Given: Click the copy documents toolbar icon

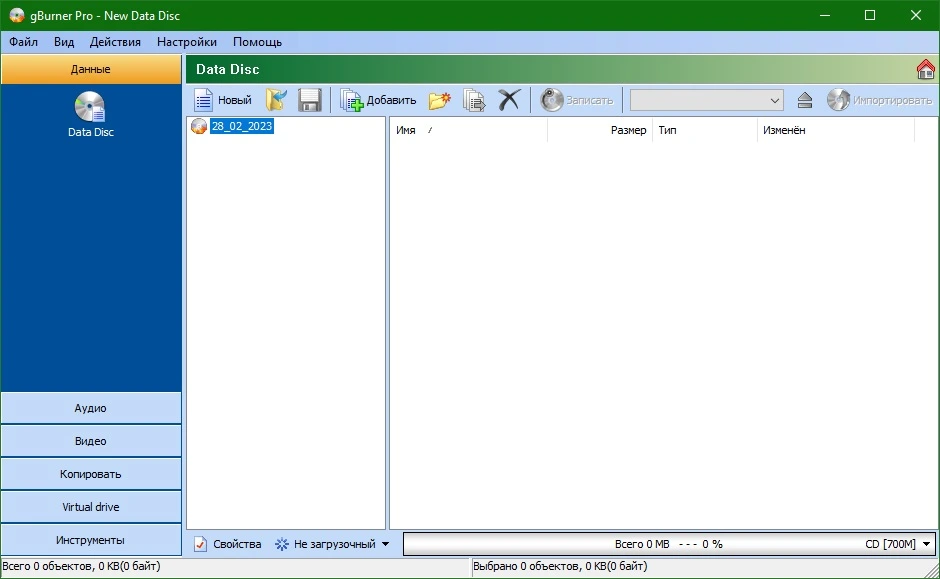Looking at the screenshot, I should tap(474, 100).
